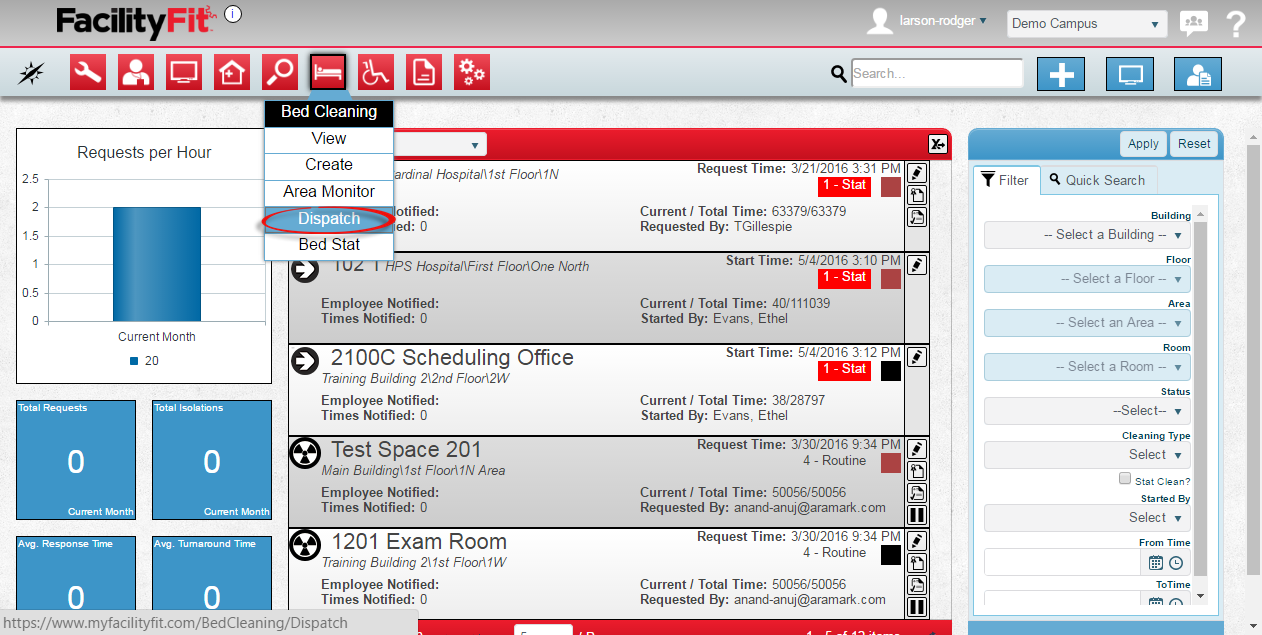Click the blue plus add button
Viewport: 1262px width, 635px height.
pos(1061,74)
